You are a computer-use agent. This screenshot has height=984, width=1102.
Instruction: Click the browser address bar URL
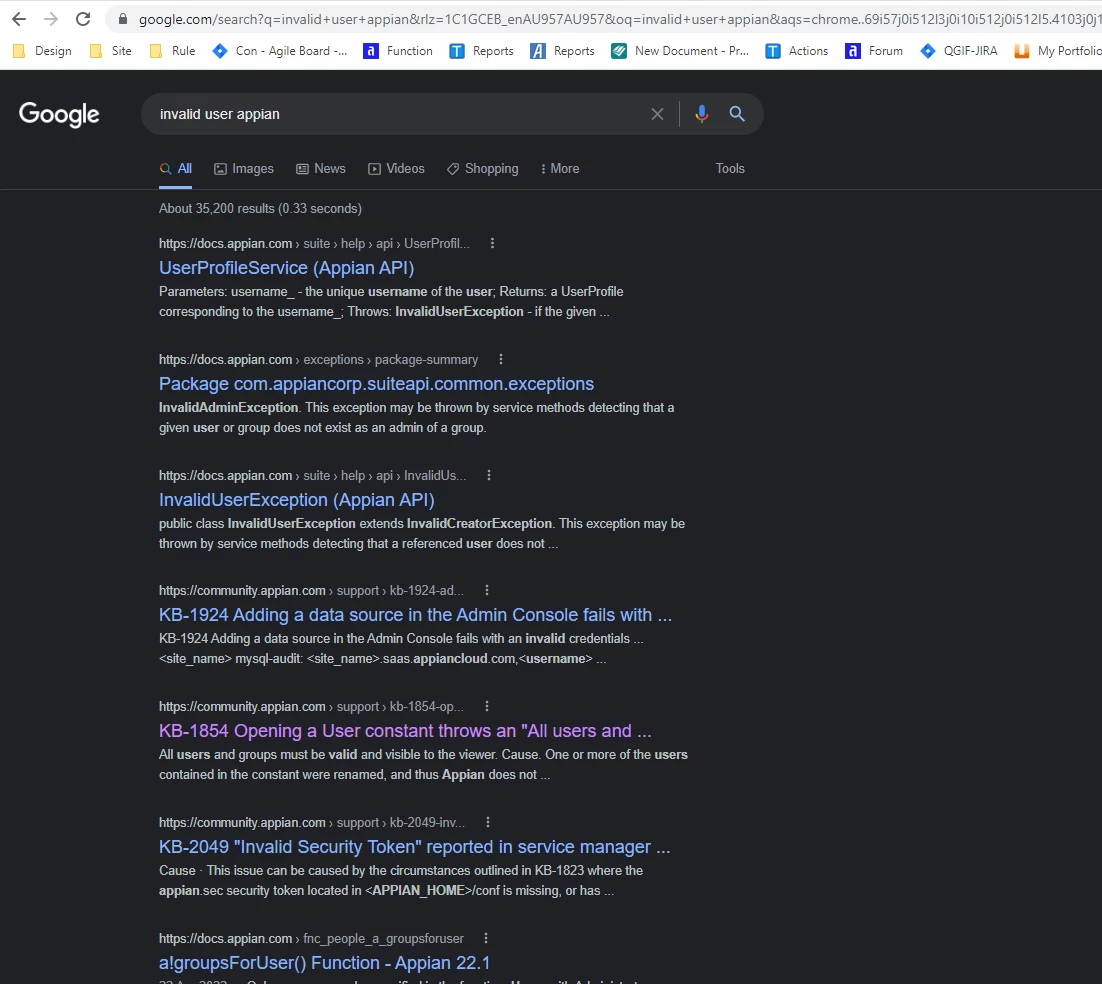pos(618,19)
